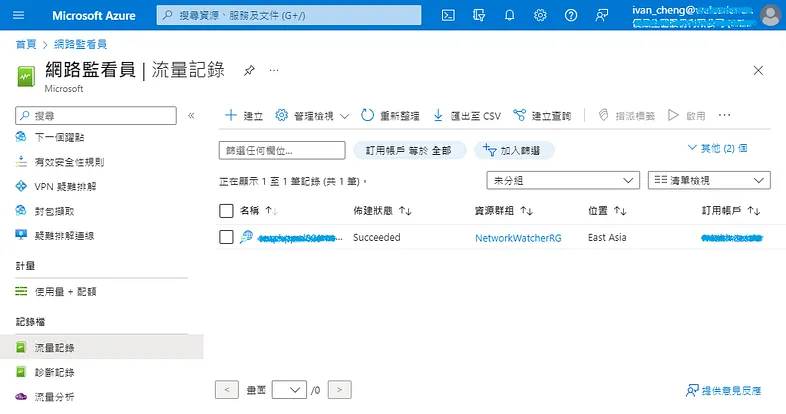
Task: Open the page number dropdown
Action: point(289,389)
